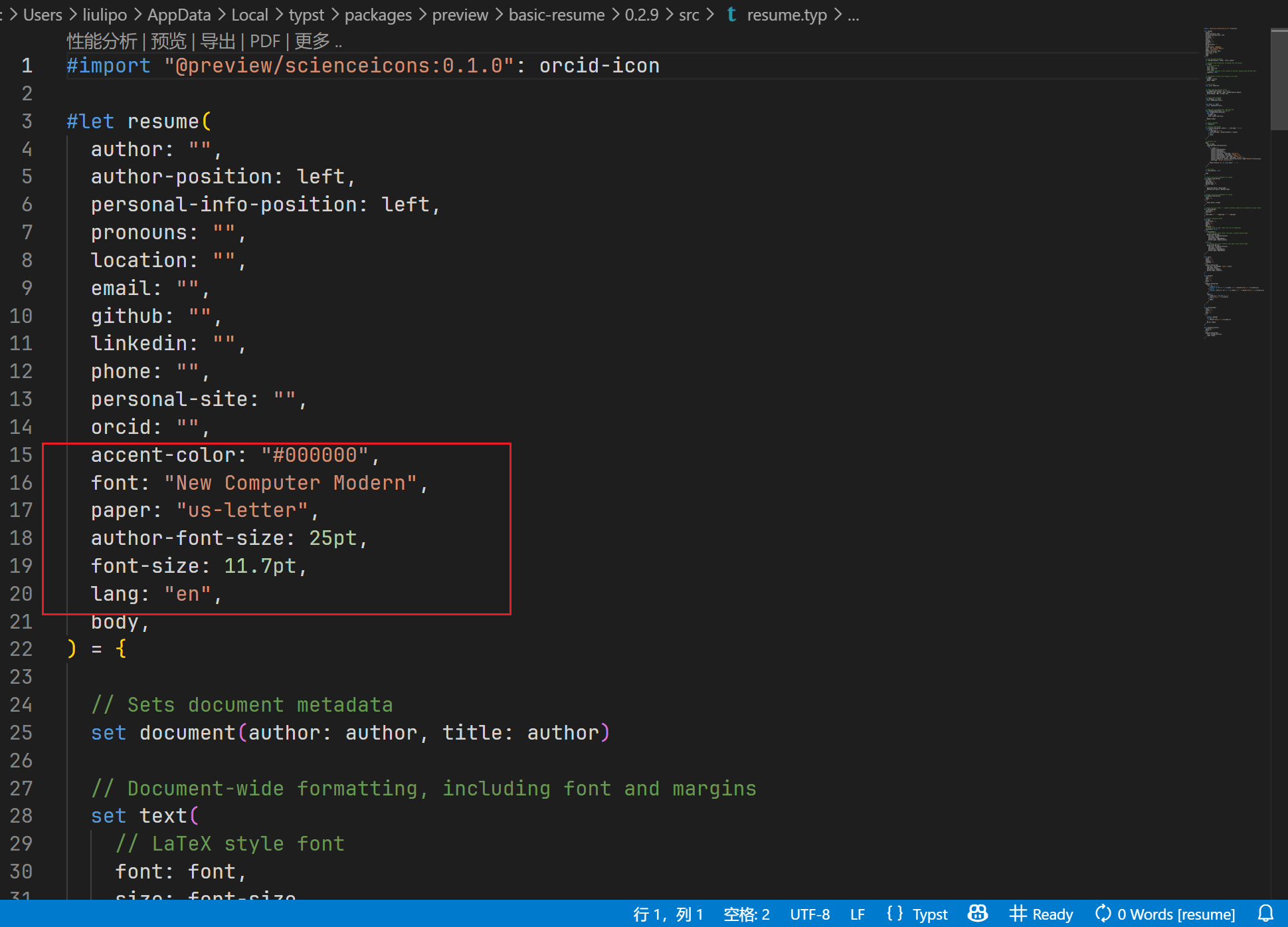This screenshot has height=927, width=1288.
Task: Click breadcrumb ellipsis symbol segment
Action: coord(854,15)
